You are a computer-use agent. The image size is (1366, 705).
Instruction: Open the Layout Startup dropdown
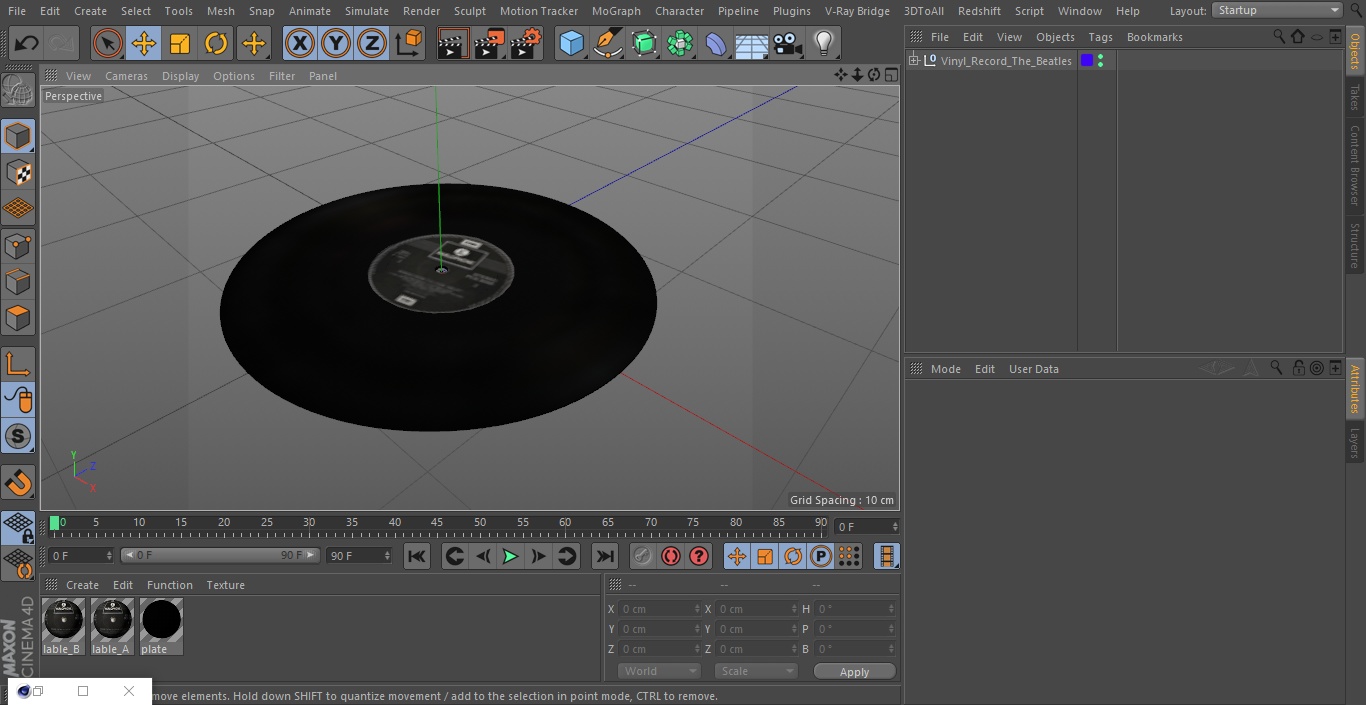[1277, 10]
